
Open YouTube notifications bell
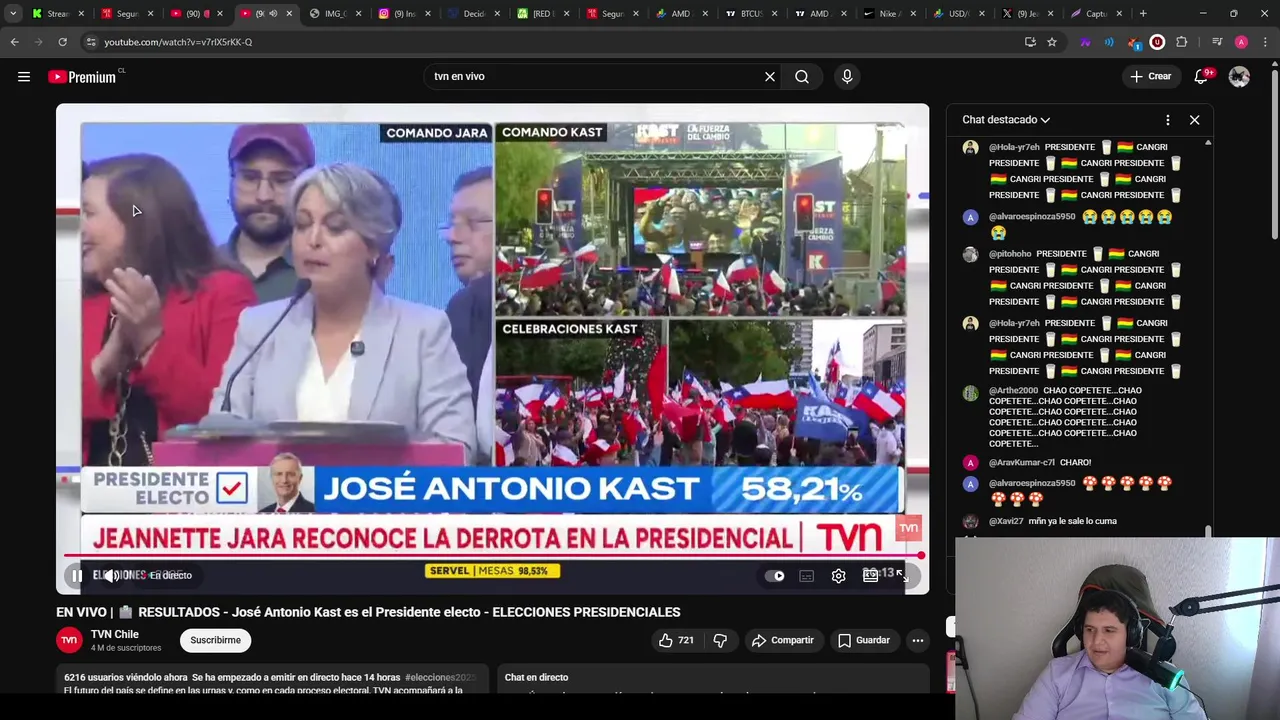tap(1202, 76)
